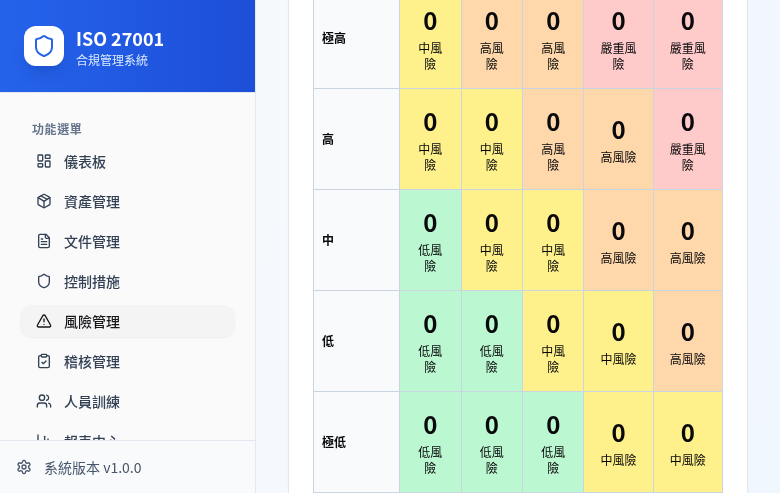Viewport: 780px width, 493px height.
Task: Click the system version gear icon
Action: click(x=24, y=467)
